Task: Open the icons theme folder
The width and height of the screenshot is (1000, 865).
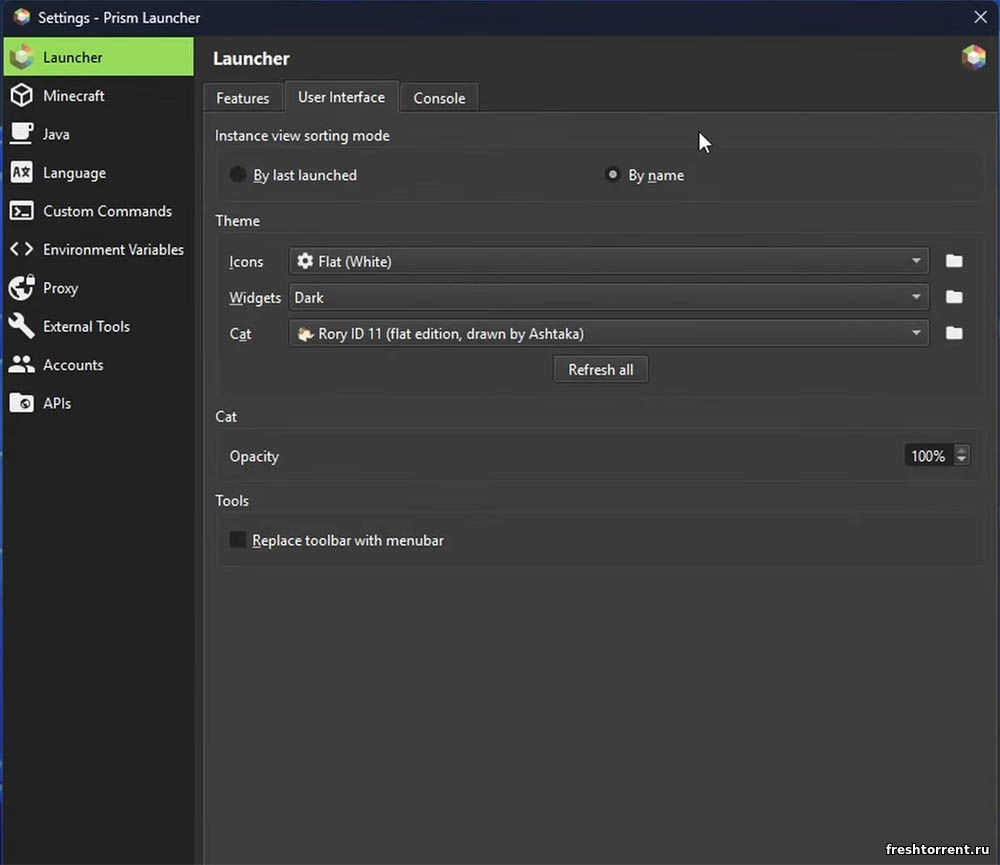Action: pos(954,261)
